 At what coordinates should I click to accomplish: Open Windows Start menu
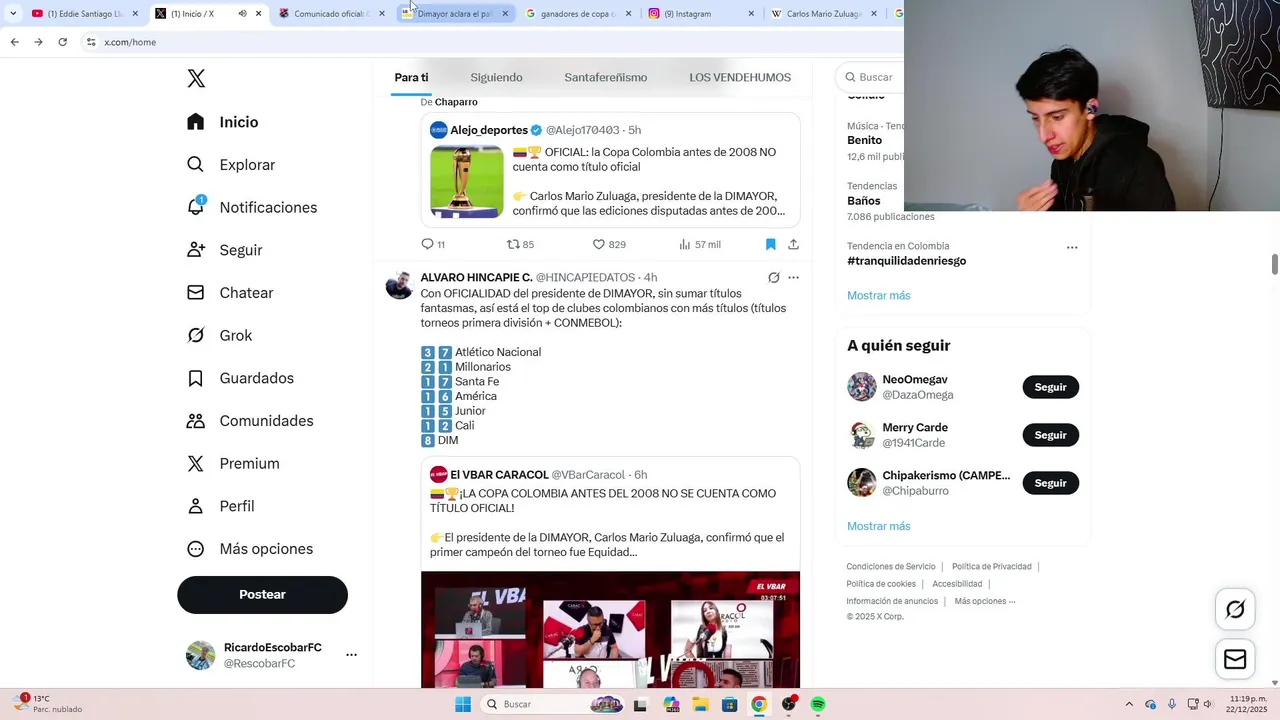463,704
